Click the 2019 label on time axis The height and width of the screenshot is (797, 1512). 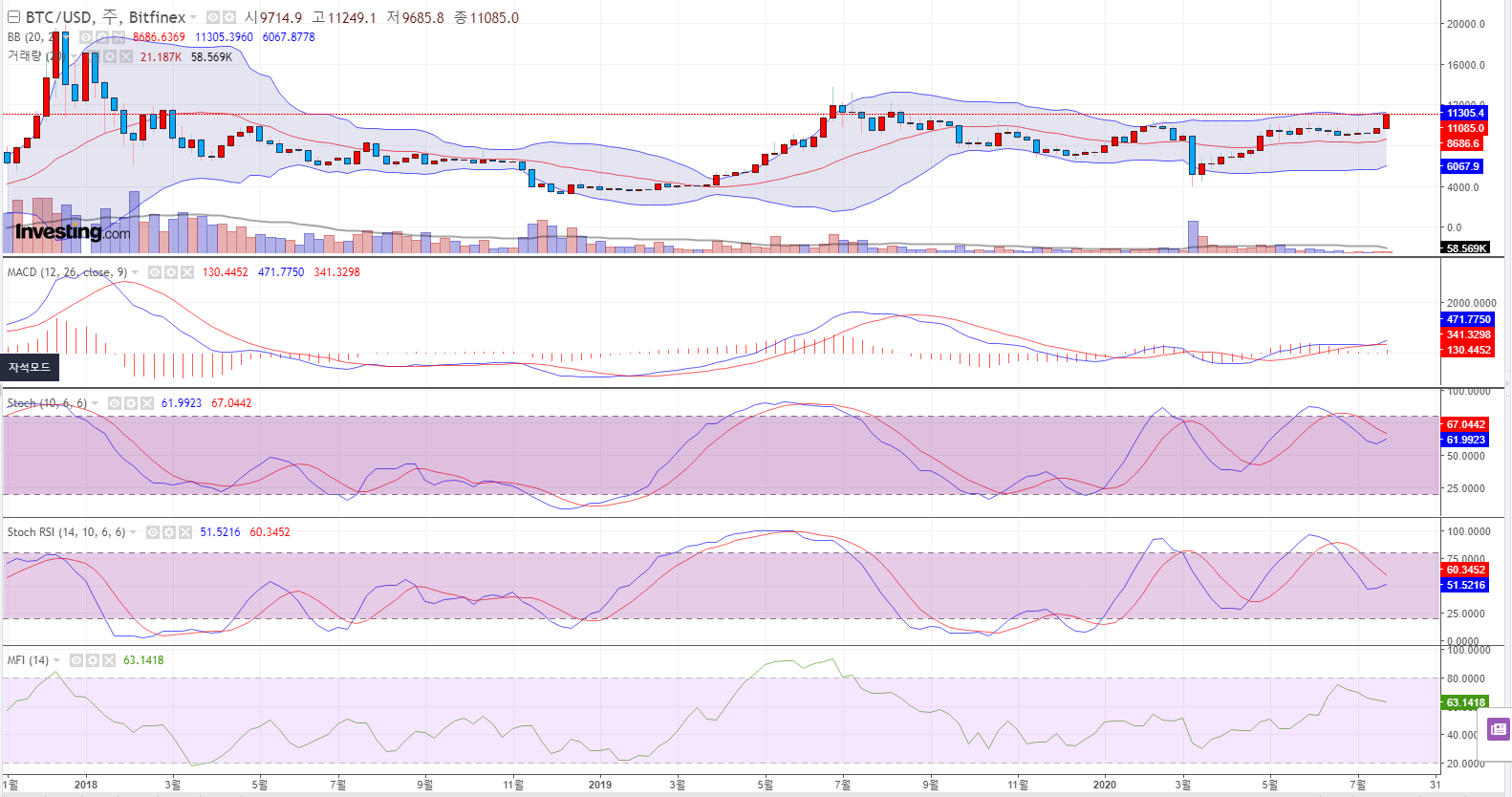(600, 785)
